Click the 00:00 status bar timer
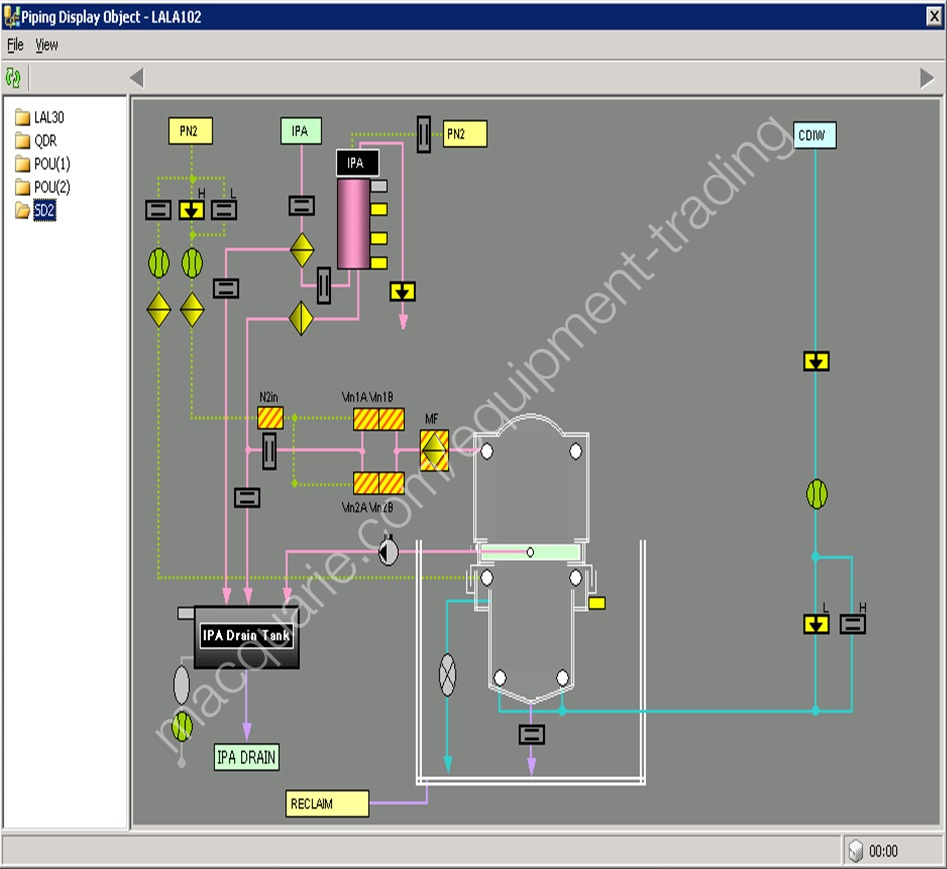This screenshot has width=947, height=869. 884,851
